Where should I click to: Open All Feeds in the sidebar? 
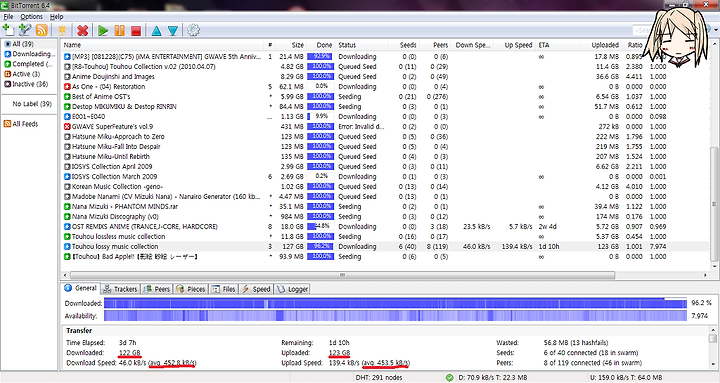[x=21, y=124]
